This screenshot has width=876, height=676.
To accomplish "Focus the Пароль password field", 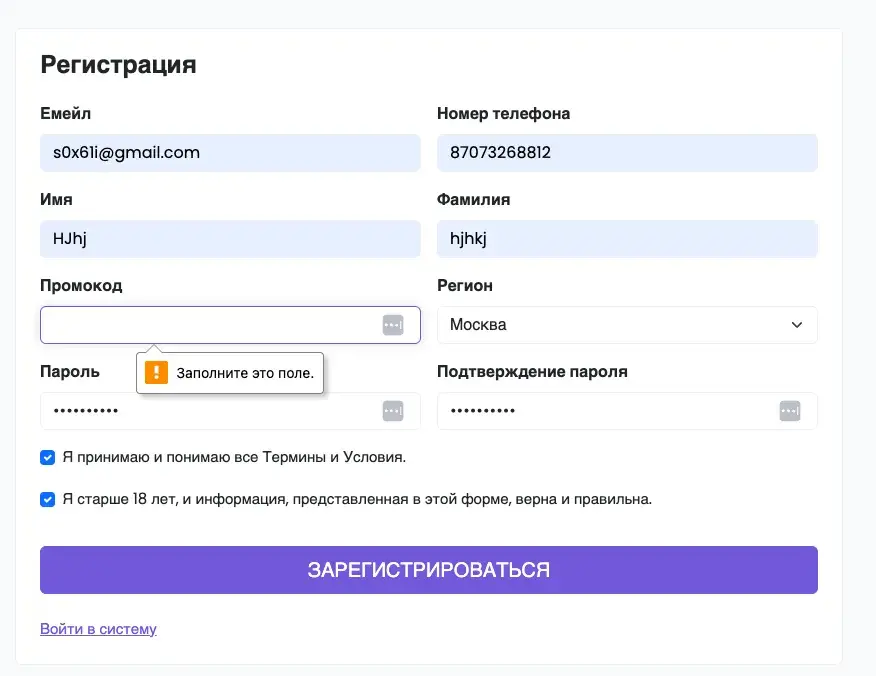I will [x=230, y=411].
